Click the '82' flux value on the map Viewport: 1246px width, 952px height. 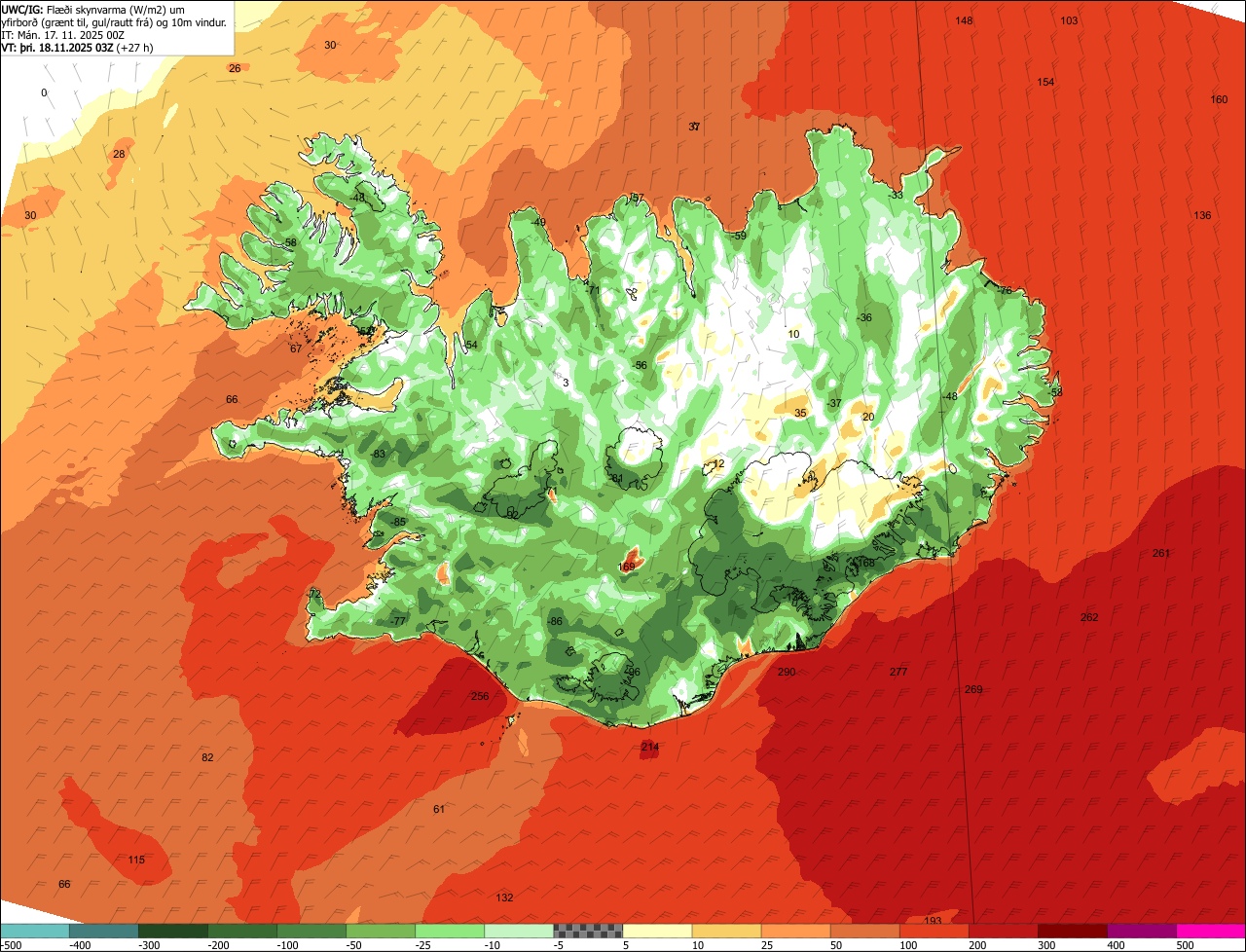(x=207, y=757)
